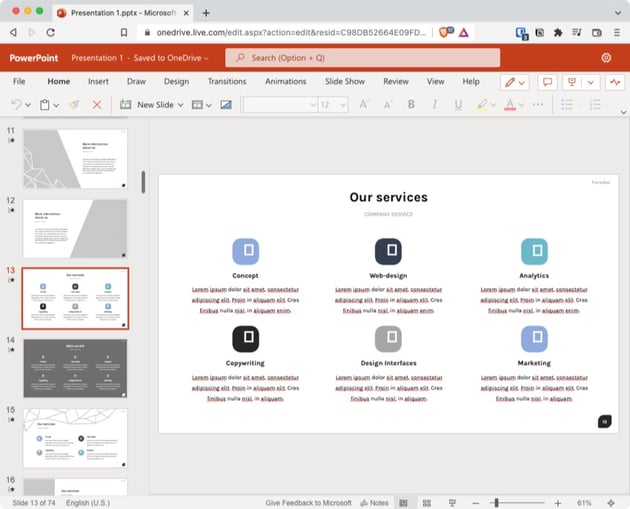Open the slide Layout dropdown
Screen dimensions: 630x509
point(200,104)
